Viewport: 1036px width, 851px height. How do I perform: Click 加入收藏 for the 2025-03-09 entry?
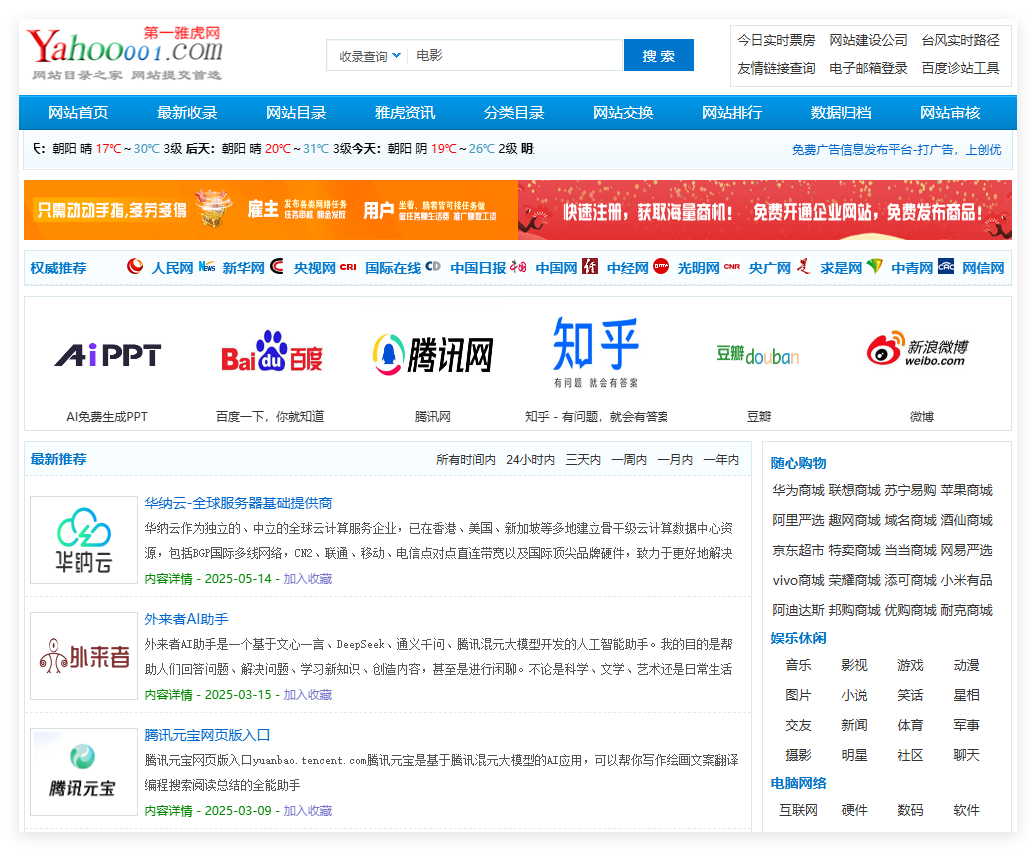click(308, 811)
